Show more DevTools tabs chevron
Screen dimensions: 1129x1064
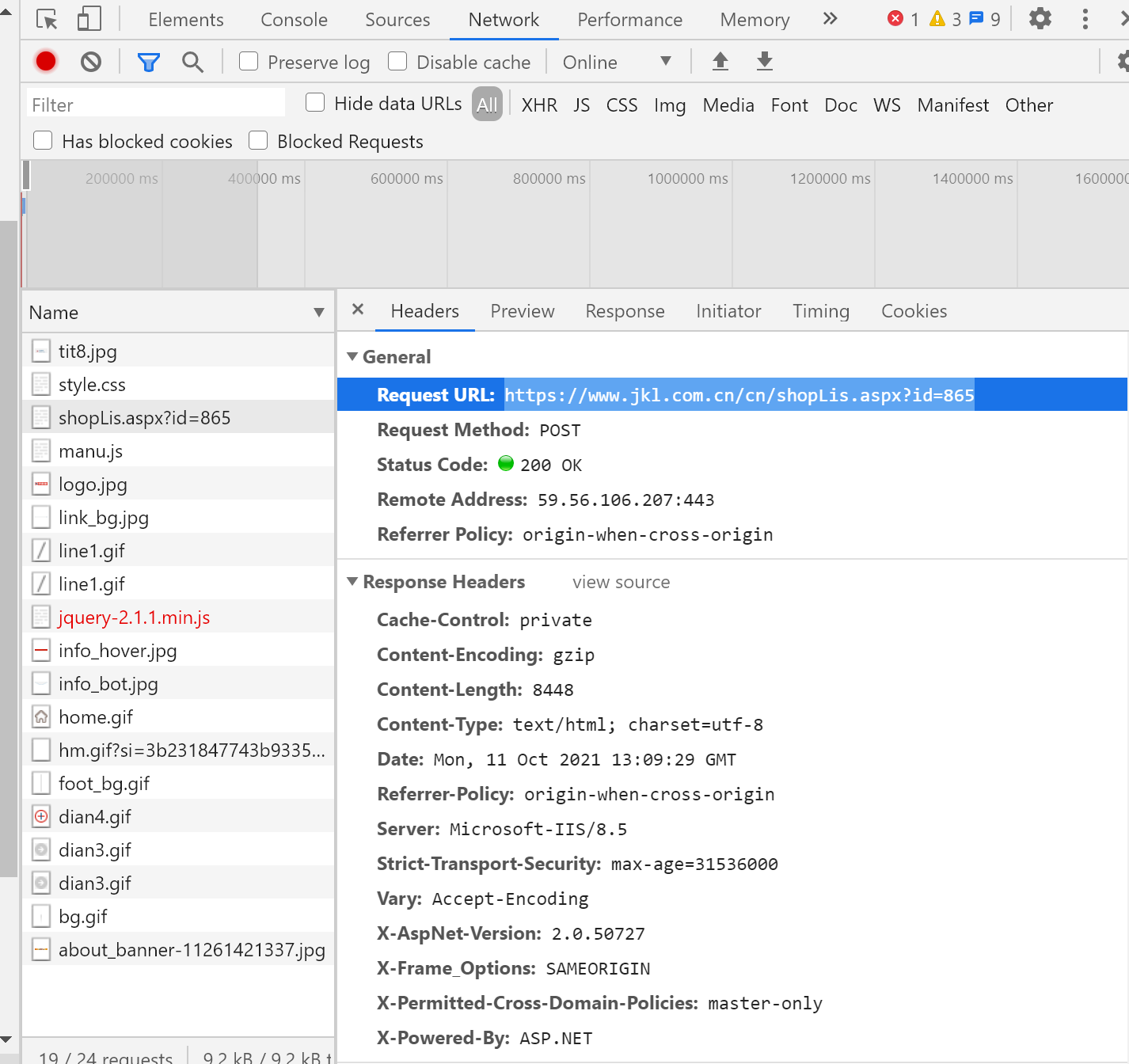[x=830, y=19]
